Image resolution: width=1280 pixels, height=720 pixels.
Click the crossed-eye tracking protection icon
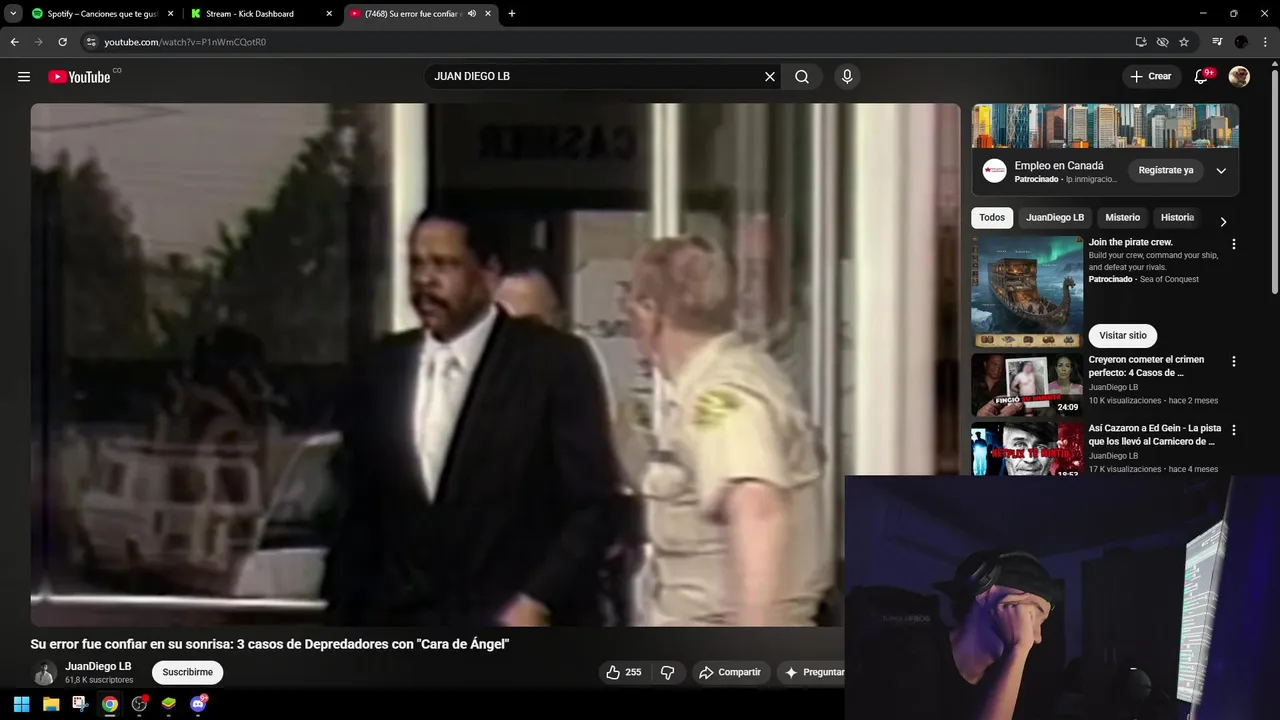pos(1162,42)
